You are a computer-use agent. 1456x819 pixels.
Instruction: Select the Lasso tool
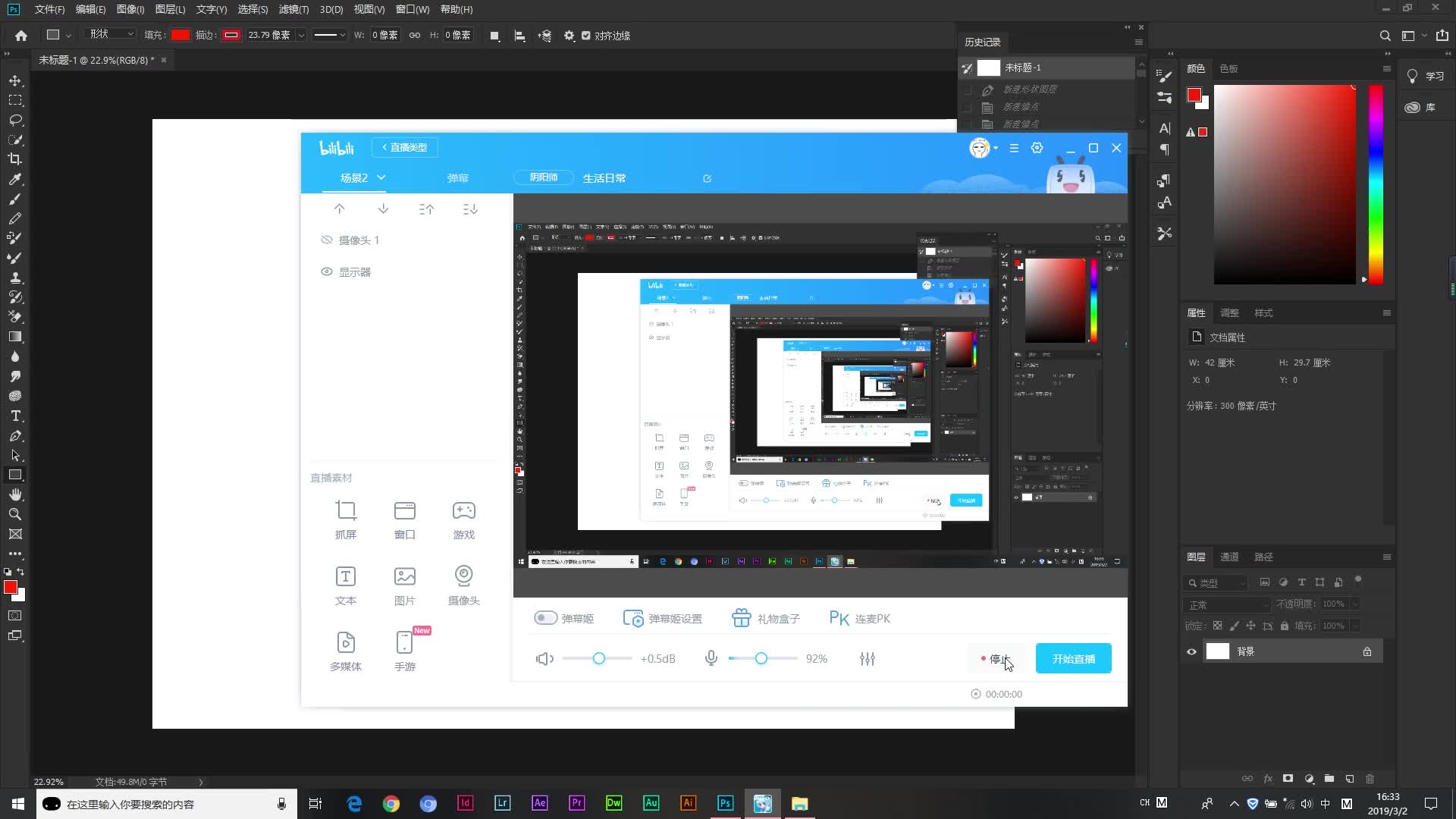pyautogui.click(x=14, y=120)
